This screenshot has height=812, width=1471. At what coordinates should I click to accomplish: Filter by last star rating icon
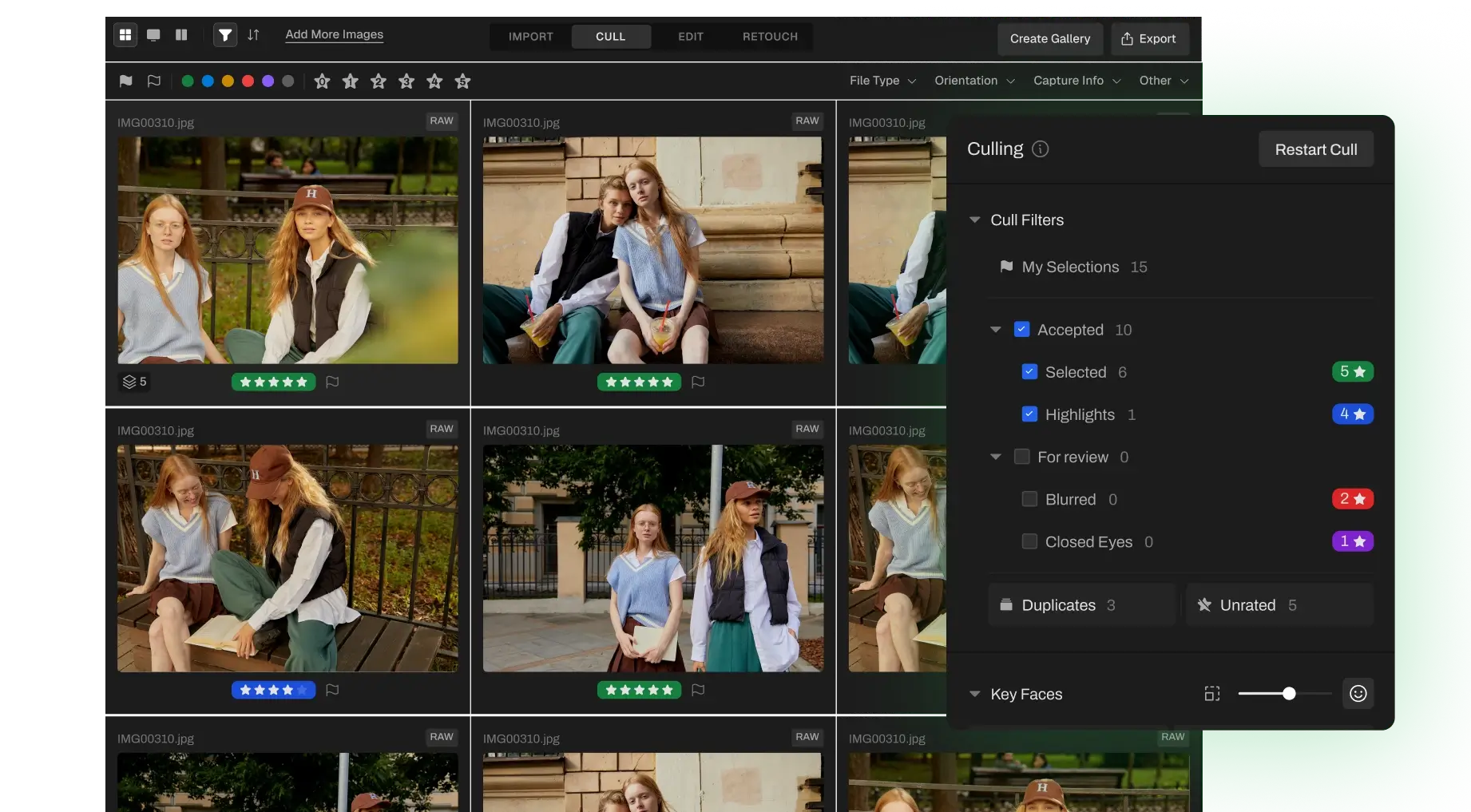click(x=462, y=81)
